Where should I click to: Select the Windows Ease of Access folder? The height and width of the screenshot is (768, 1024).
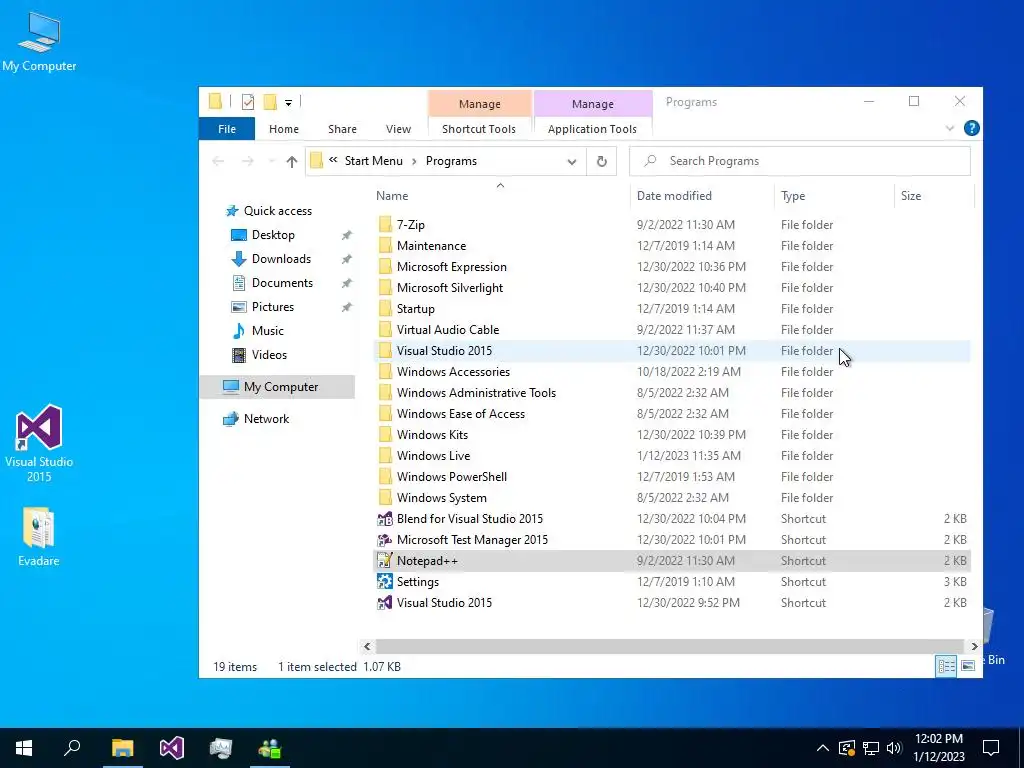(671, 413)
